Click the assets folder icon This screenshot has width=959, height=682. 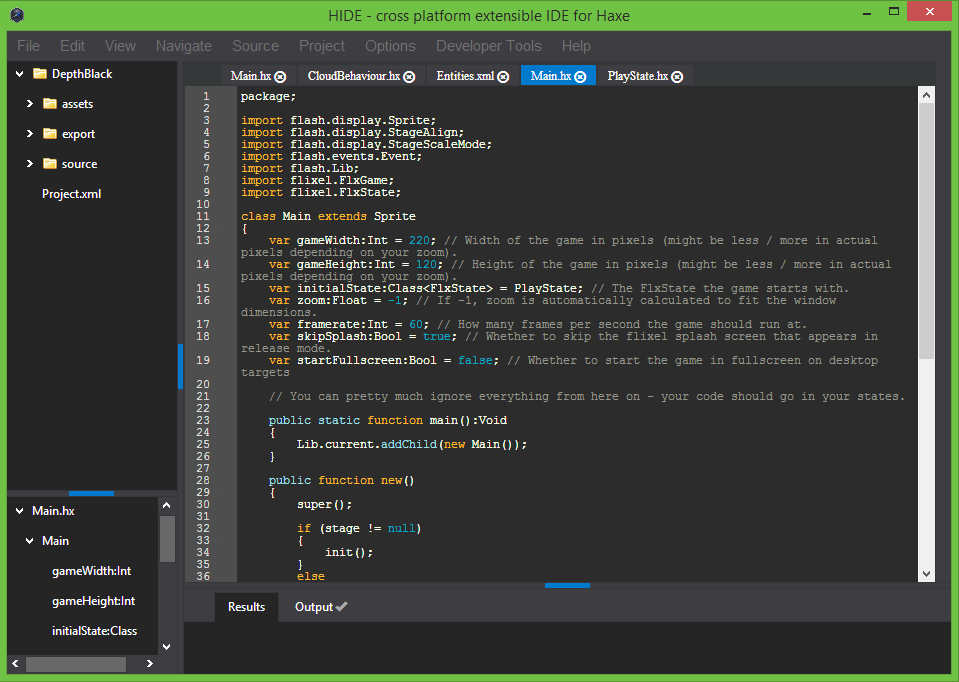[50, 104]
